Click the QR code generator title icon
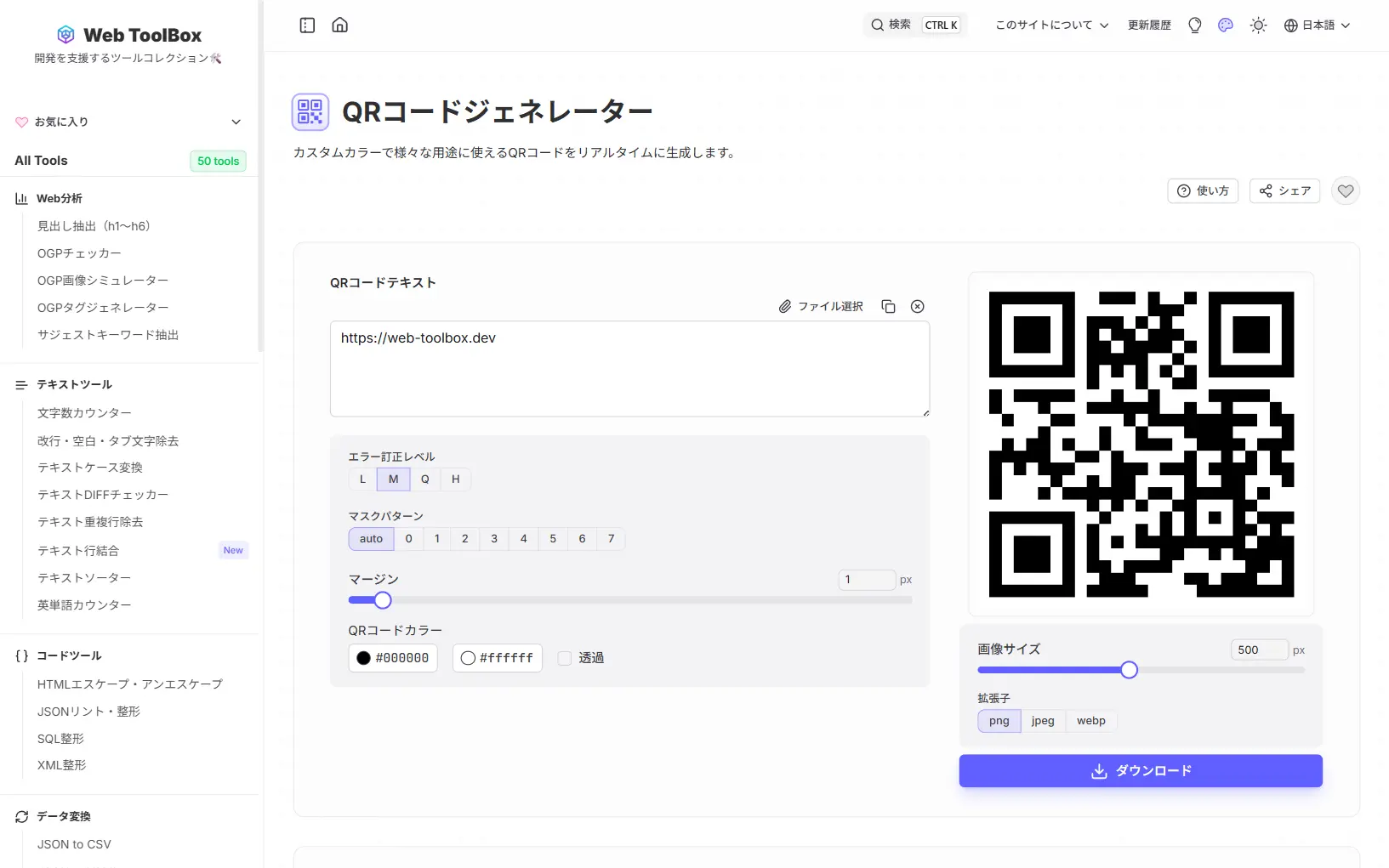The width and height of the screenshot is (1389, 868). click(310, 112)
